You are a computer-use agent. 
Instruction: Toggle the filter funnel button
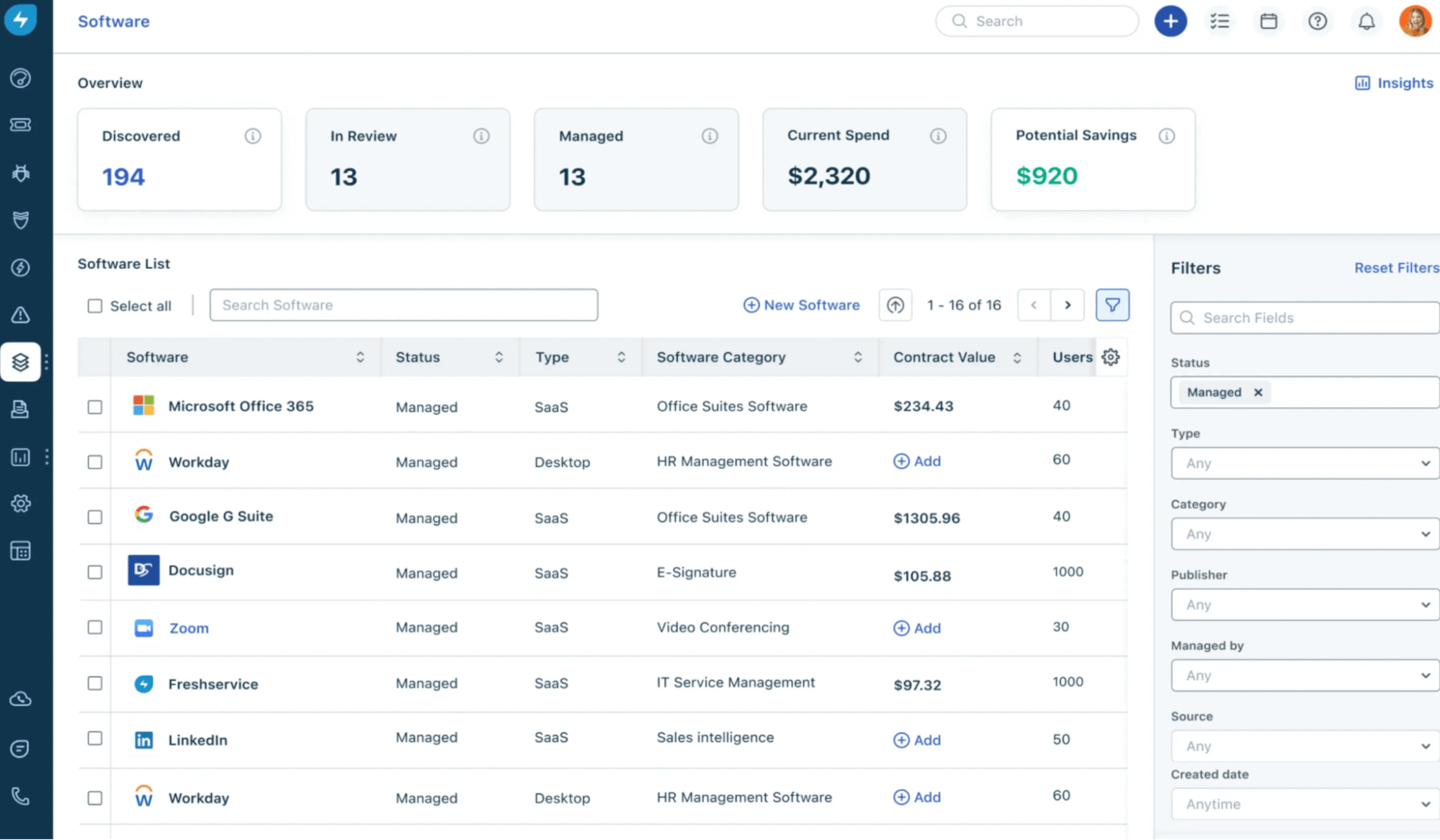tap(1112, 305)
